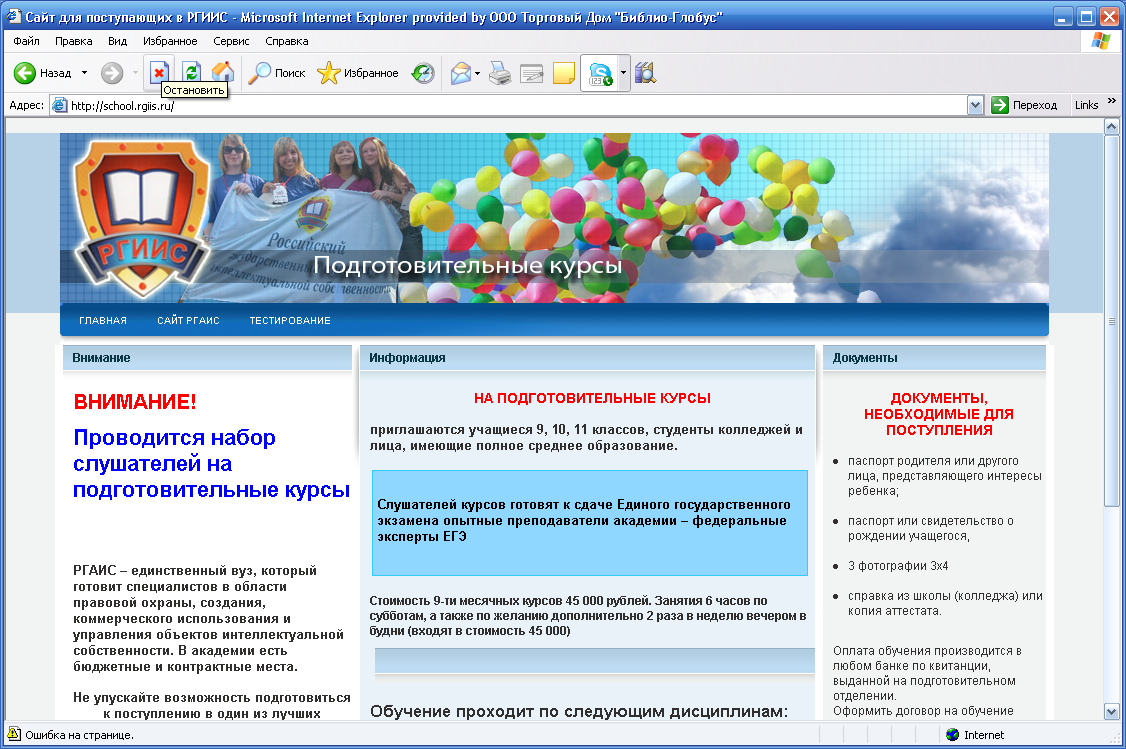Go to the home page via house icon
Viewport: 1126px width, 749px height.
[223, 72]
